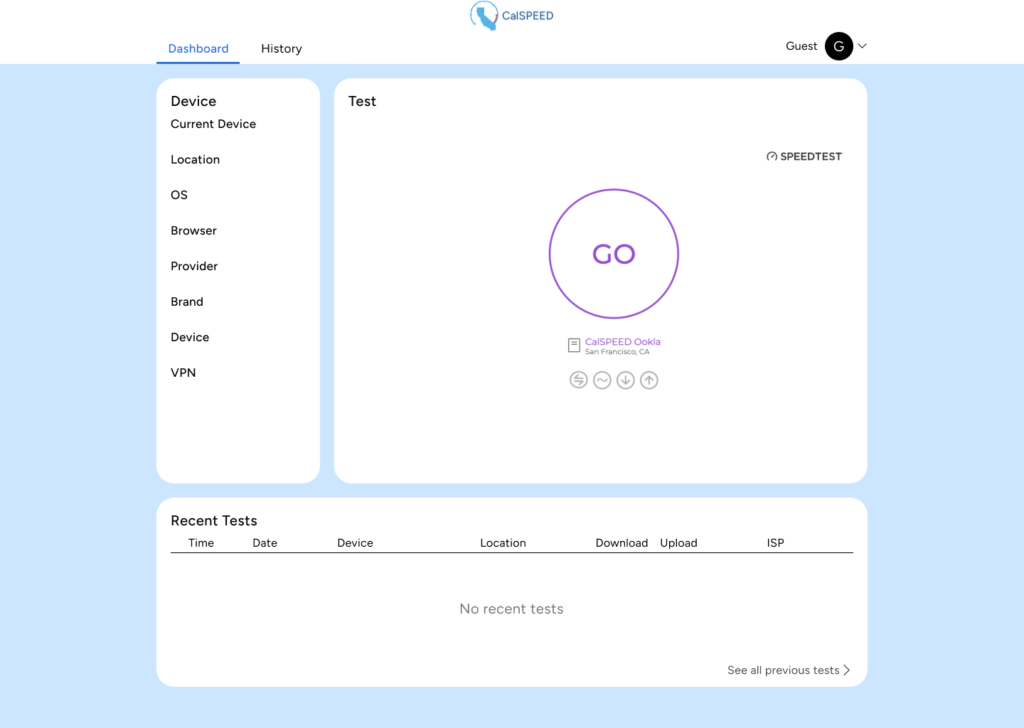This screenshot has height=728, width=1024.
Task: Click the ping latency arrows icon
Action: click(578, 380)
